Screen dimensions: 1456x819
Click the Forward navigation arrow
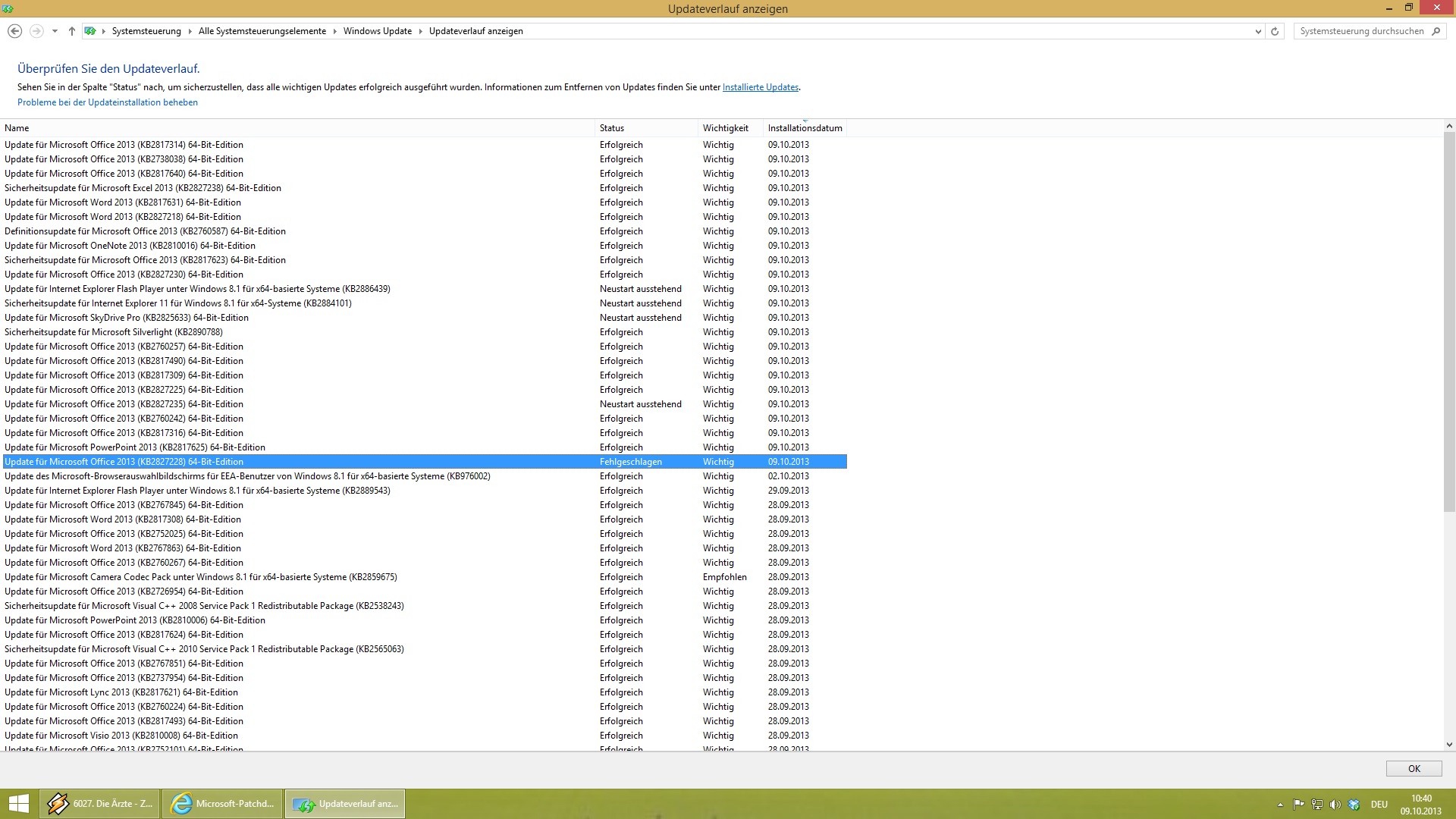pos(36,31)
